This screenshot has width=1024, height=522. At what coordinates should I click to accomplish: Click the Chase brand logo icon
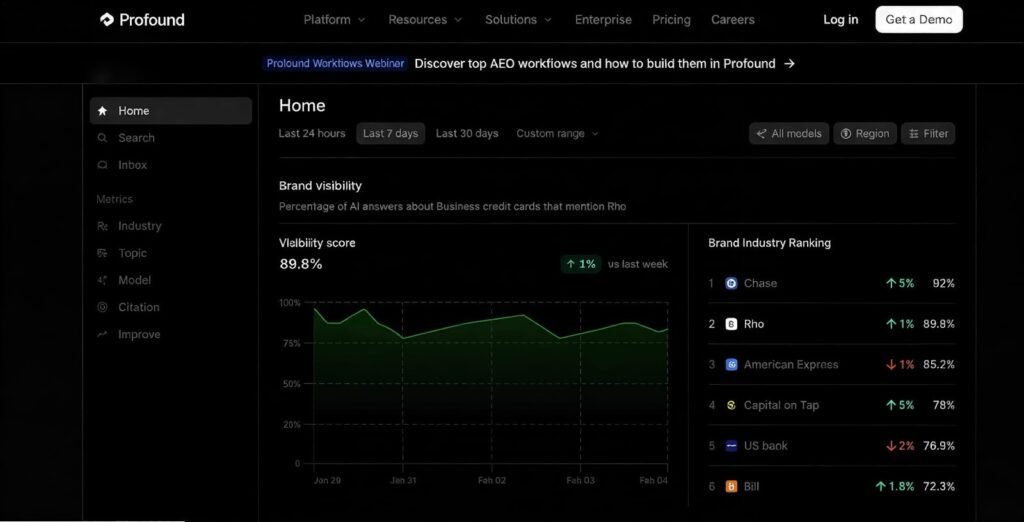731,283
